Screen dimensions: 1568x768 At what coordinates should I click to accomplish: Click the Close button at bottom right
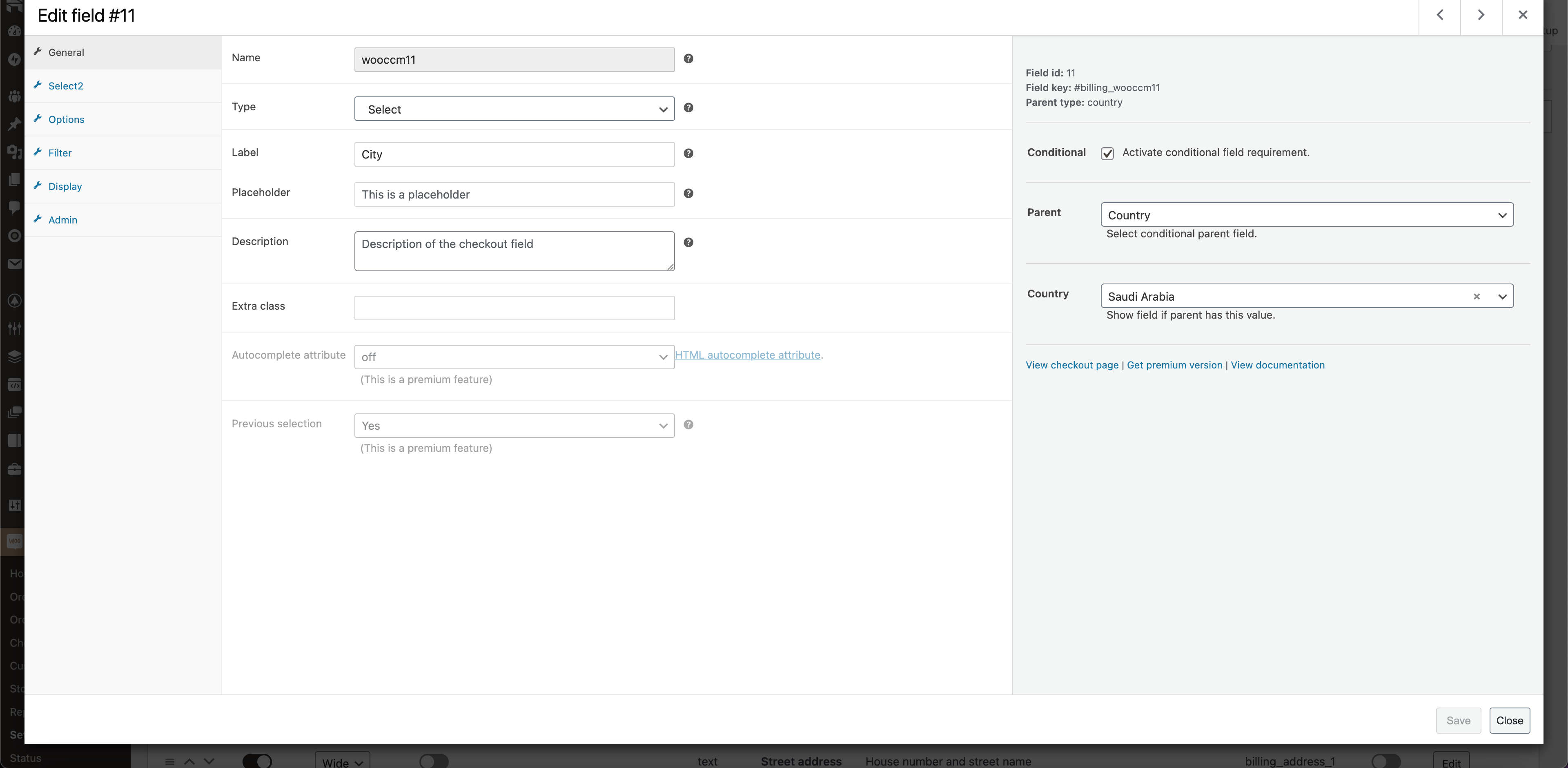tap(1510, 721)
